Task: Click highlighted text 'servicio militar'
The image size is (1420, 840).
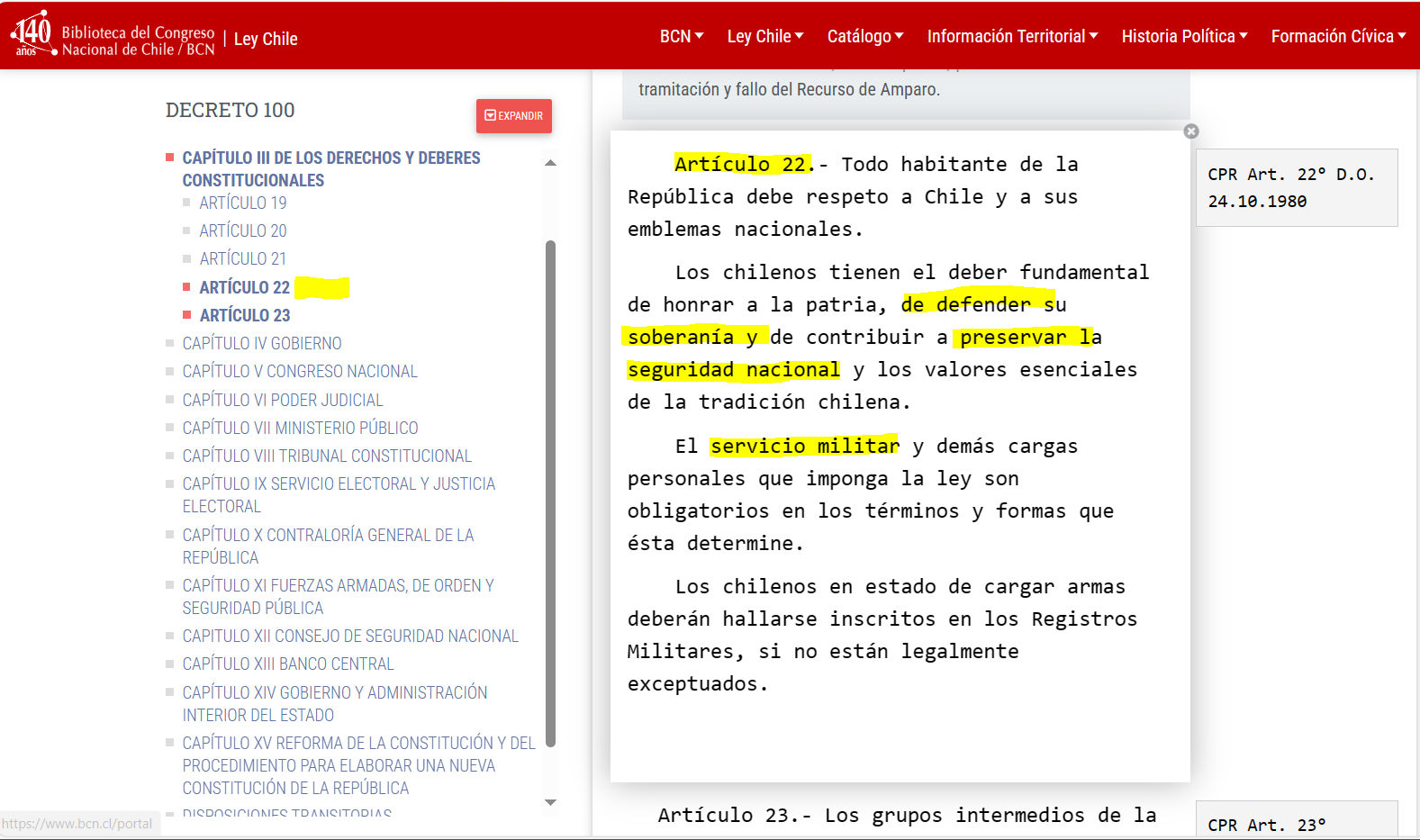Action: 804,446
